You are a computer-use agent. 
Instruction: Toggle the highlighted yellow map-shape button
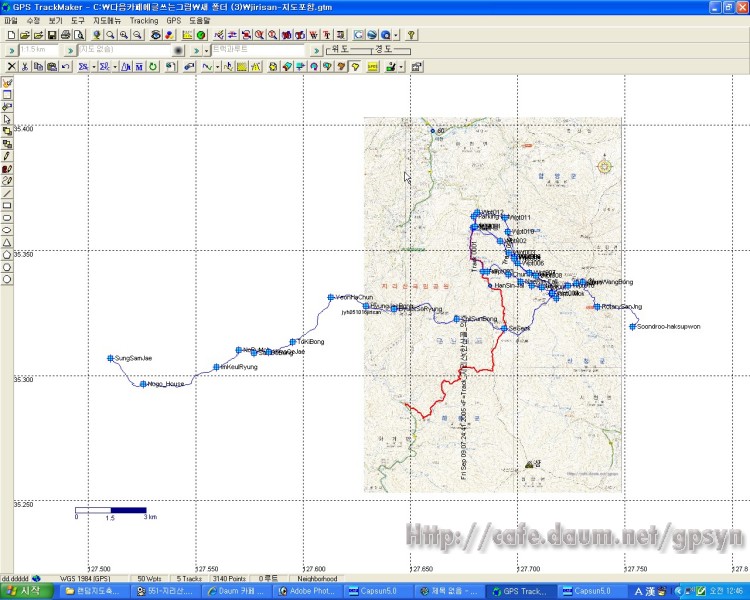(355, 67)
